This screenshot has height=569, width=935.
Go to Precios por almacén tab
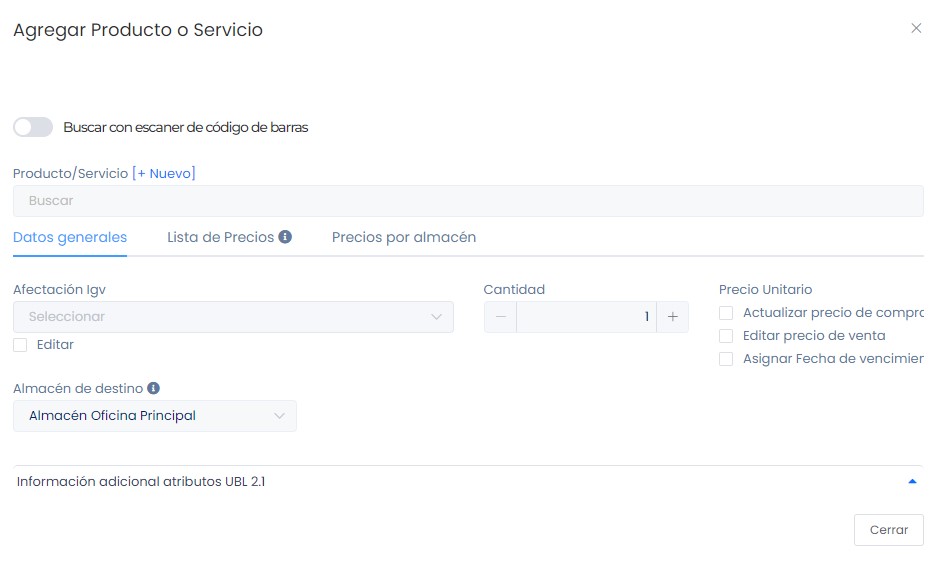404,238
